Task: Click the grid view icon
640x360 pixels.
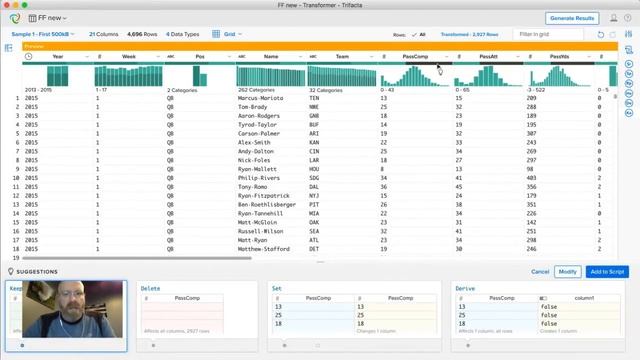Action: pyautogui.click(x=216, y=34)
